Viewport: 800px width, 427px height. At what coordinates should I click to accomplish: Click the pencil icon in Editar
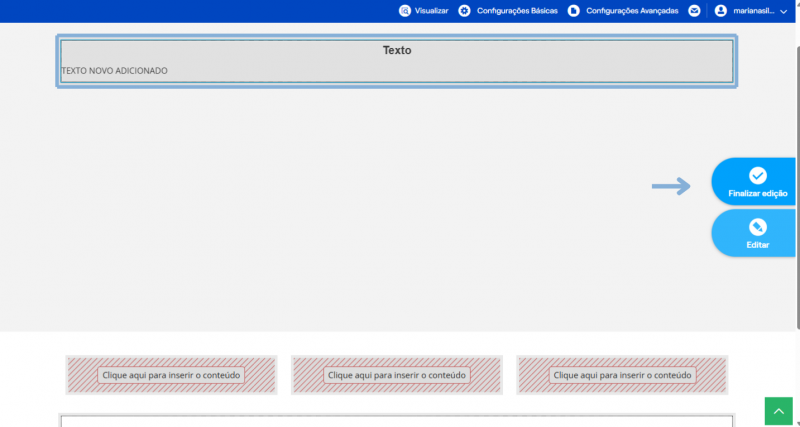pos(758,227)
